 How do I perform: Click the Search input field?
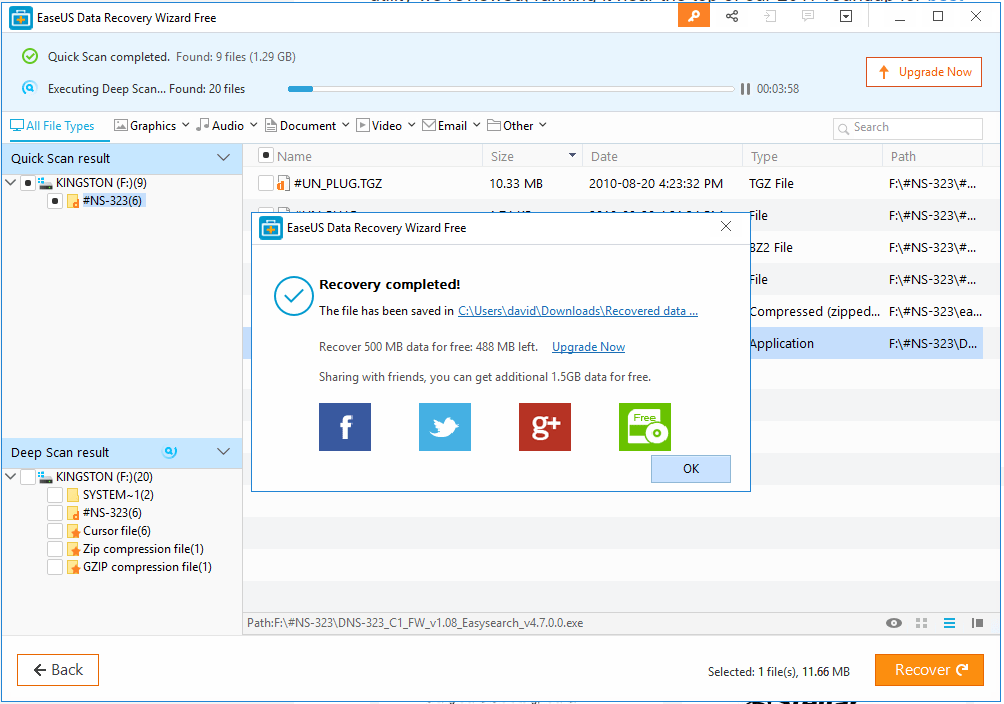907,128
